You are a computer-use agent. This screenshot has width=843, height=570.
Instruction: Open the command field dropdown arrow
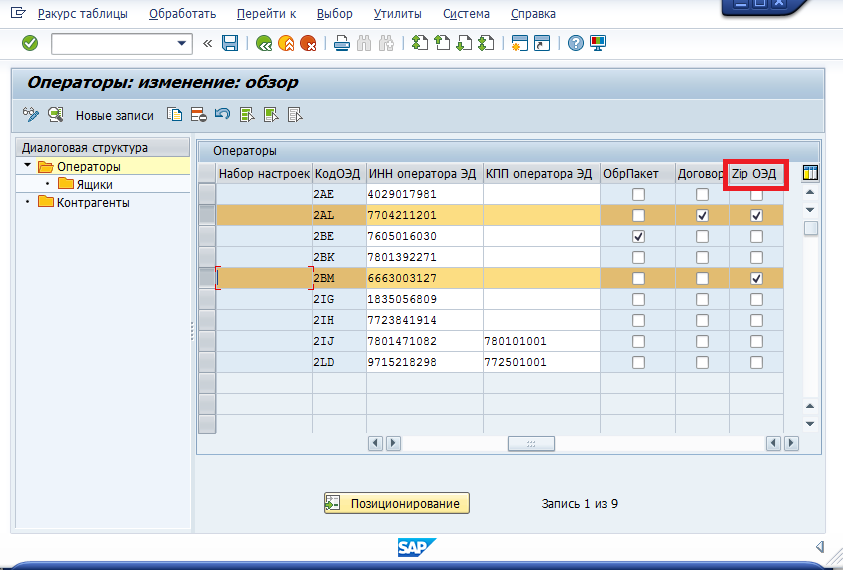coord(182,43)
